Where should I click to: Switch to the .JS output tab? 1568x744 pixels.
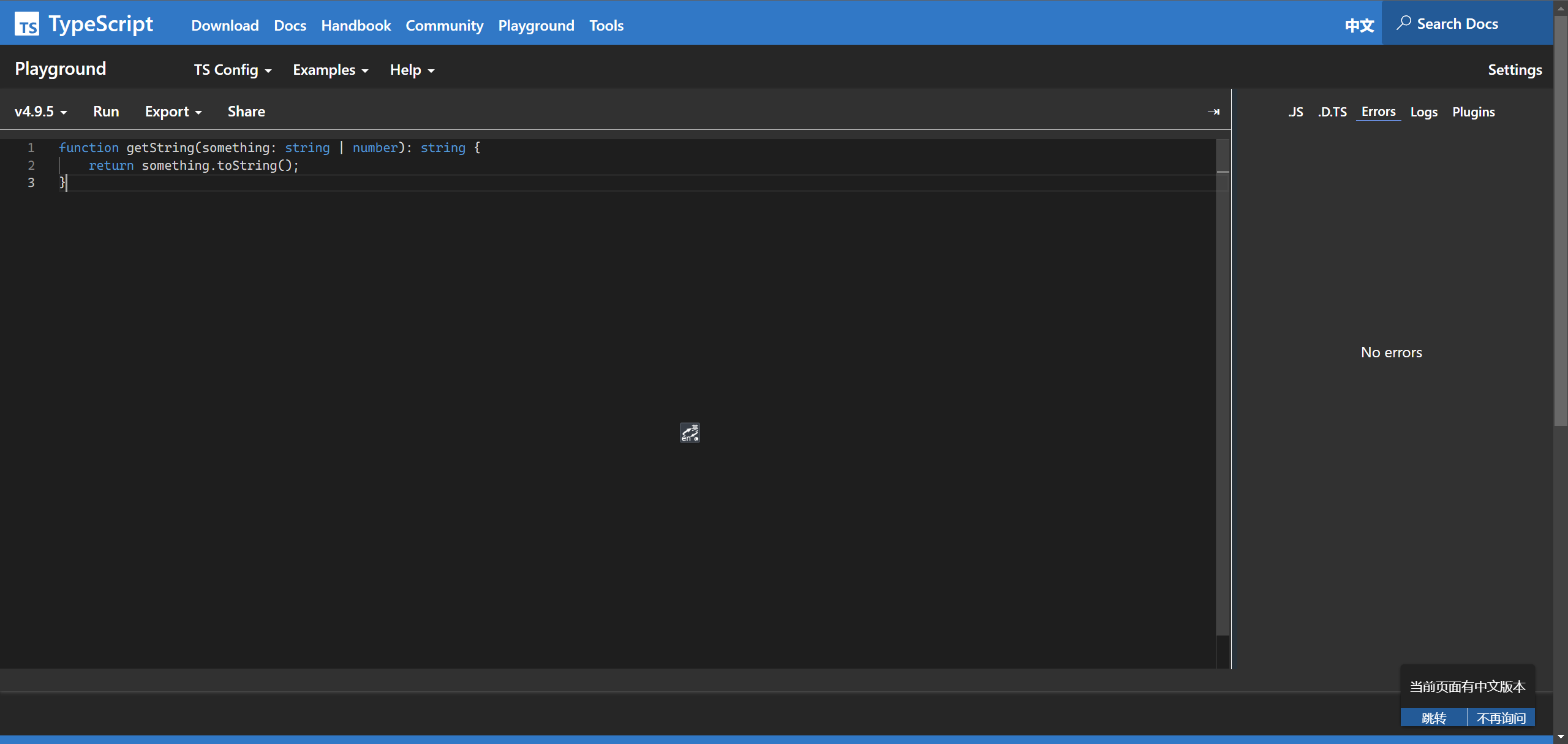1295,112
